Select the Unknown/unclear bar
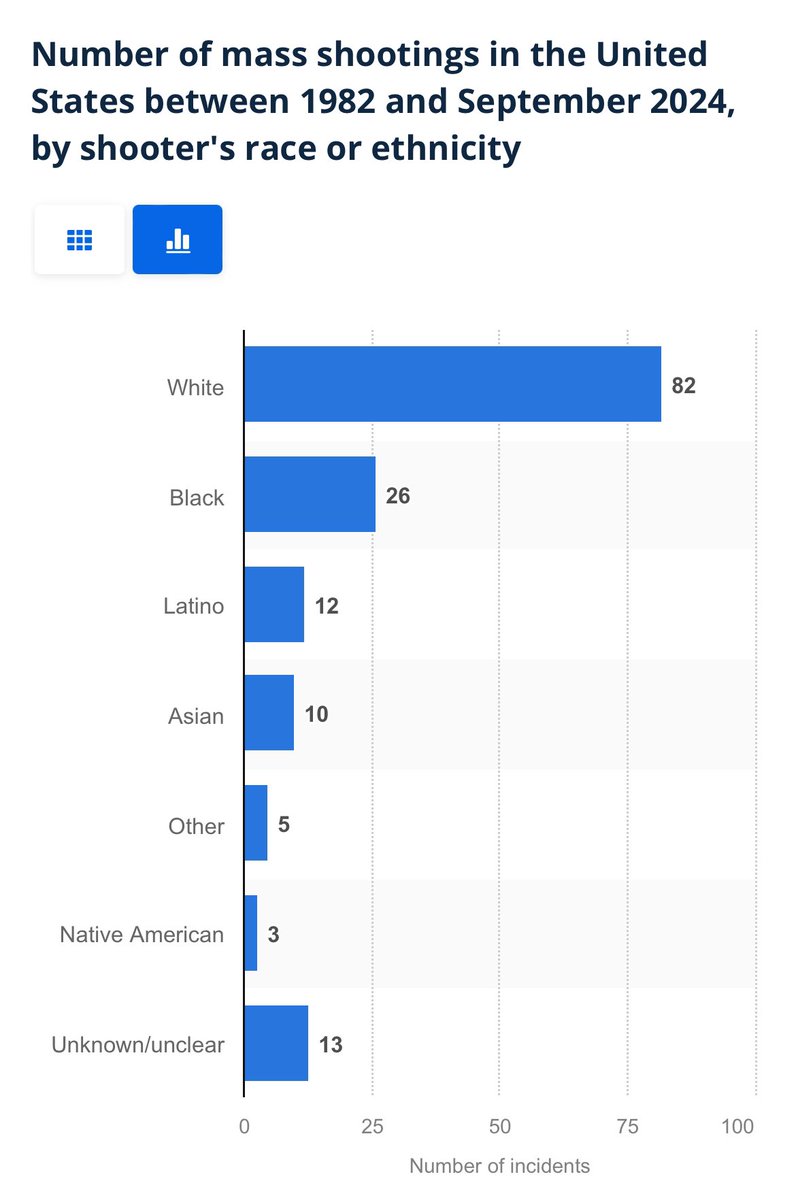Viewport: 796px width, 1200px height. (x=277, y=1043)
